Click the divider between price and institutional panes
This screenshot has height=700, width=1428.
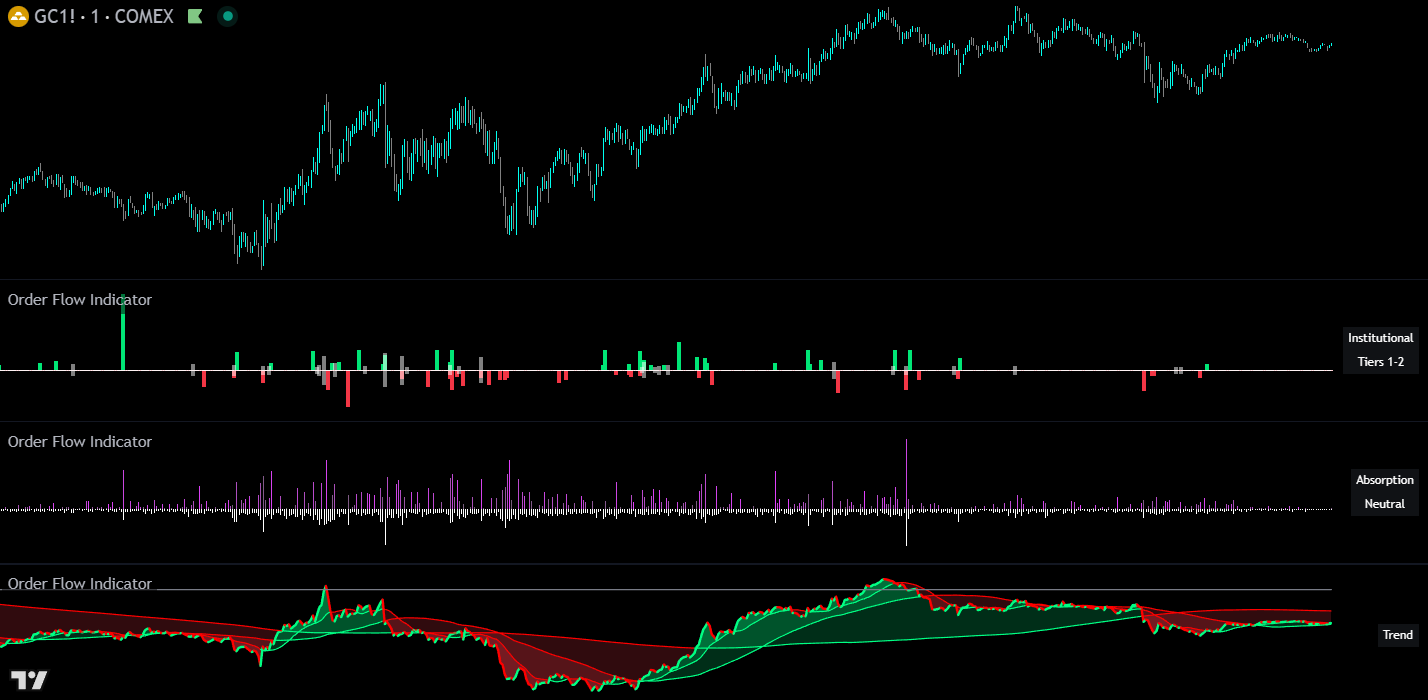(x=700, y=279)
